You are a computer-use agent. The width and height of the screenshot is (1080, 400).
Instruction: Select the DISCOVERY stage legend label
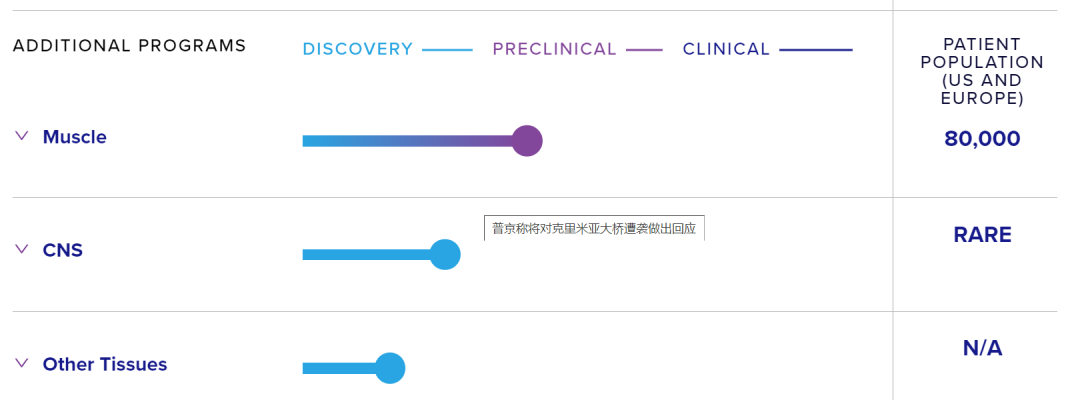click(x=357, y=49)
